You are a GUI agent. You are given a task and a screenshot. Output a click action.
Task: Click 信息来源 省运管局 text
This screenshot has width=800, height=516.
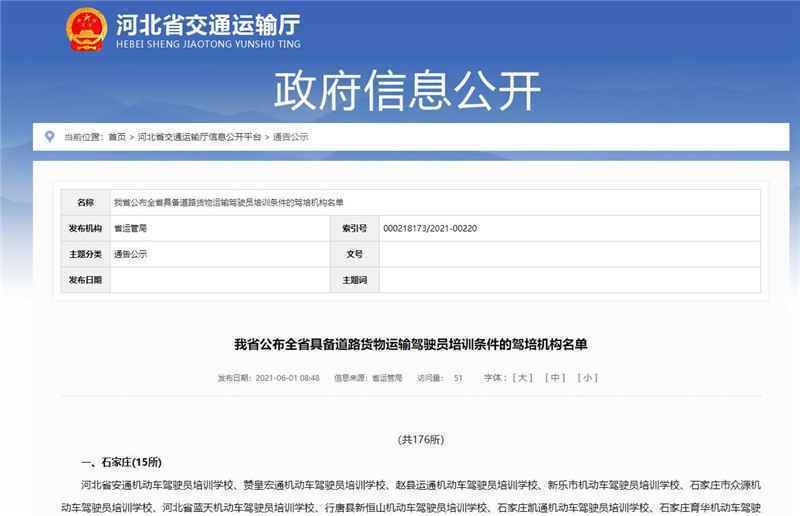(368, 378)
